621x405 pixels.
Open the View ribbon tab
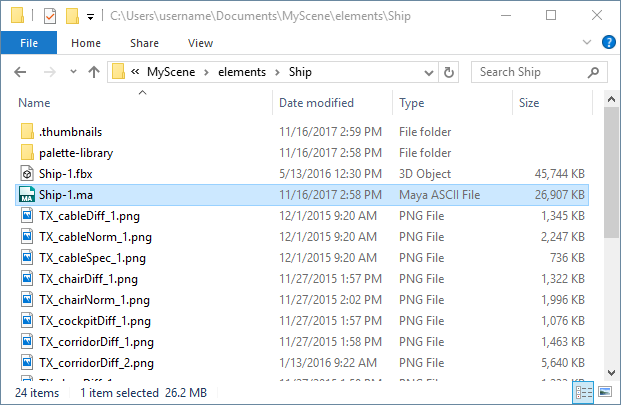[x=200, y=43]
